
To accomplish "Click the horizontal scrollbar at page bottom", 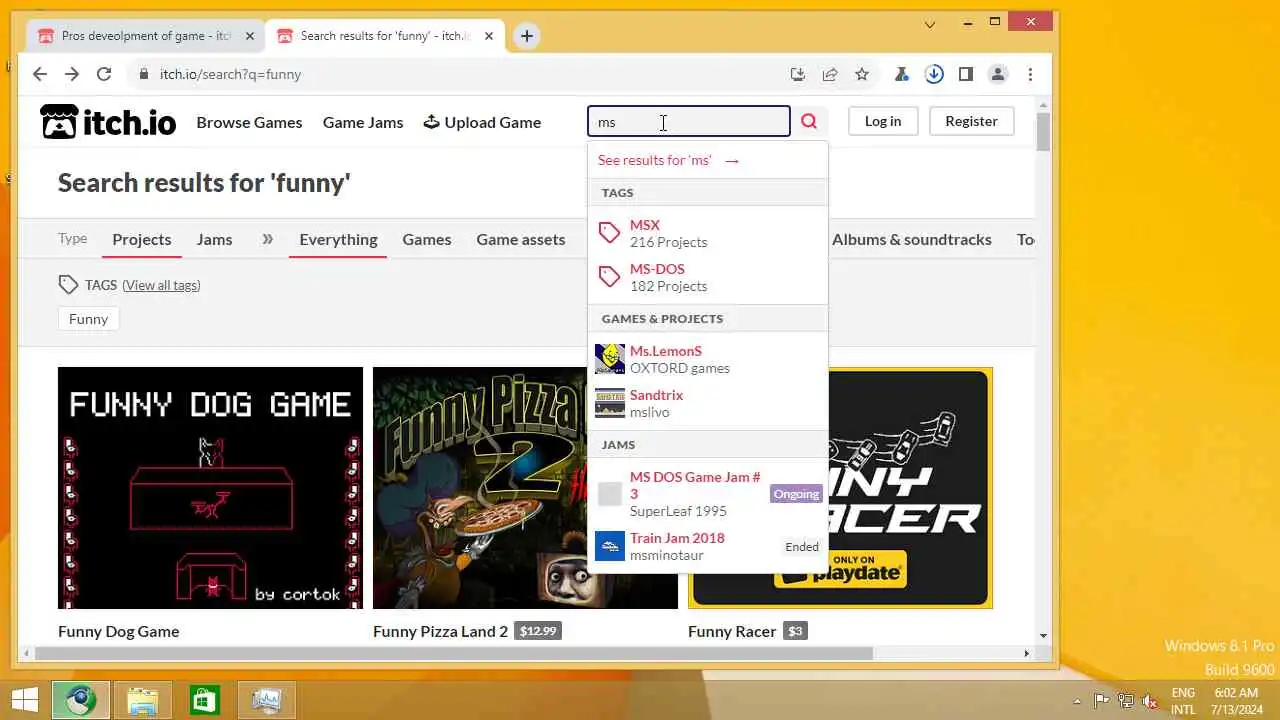I will click(453, 653).
